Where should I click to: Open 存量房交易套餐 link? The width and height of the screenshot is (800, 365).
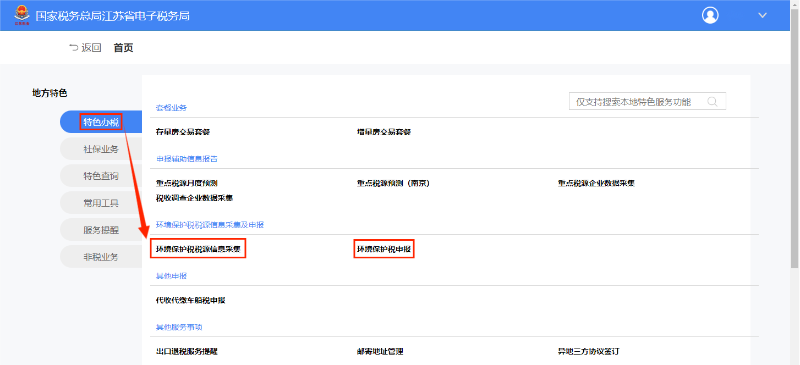[183, 132]
